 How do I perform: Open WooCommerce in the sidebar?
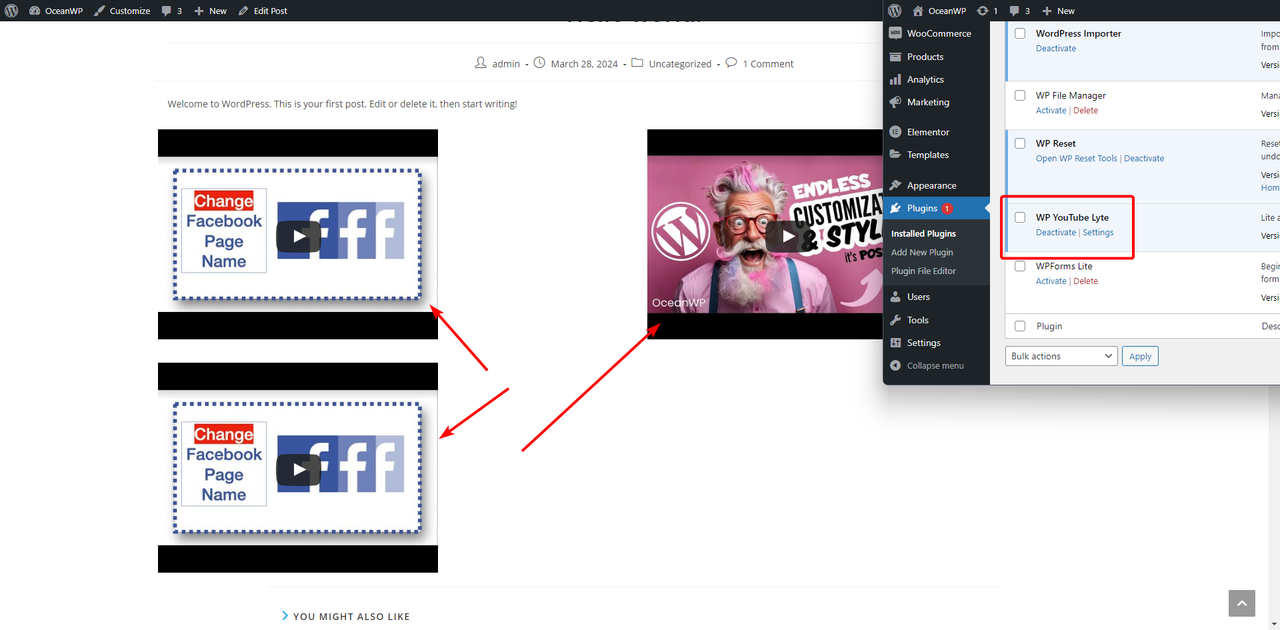936,33
